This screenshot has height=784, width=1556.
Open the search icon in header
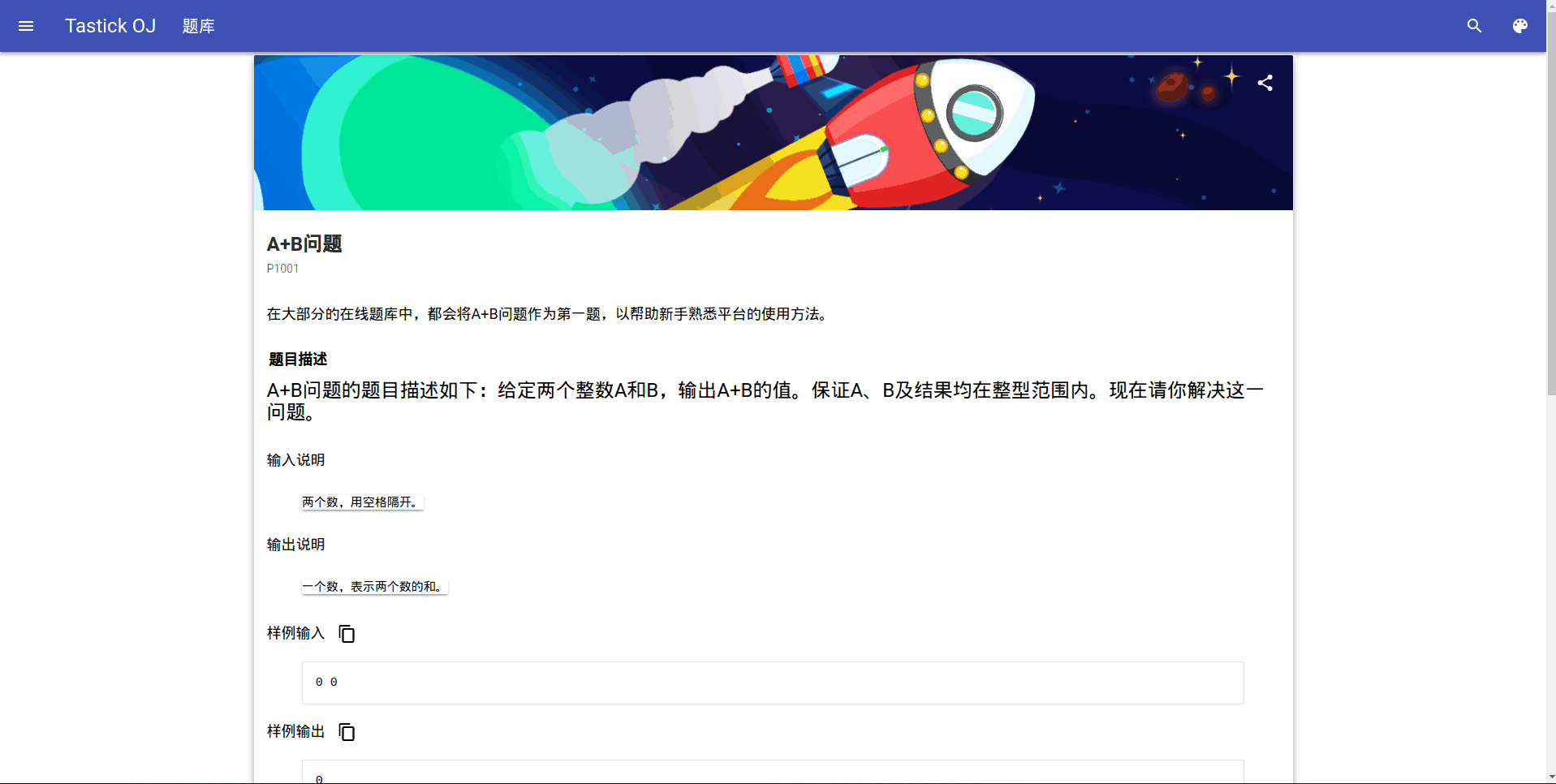point(1474,26)
